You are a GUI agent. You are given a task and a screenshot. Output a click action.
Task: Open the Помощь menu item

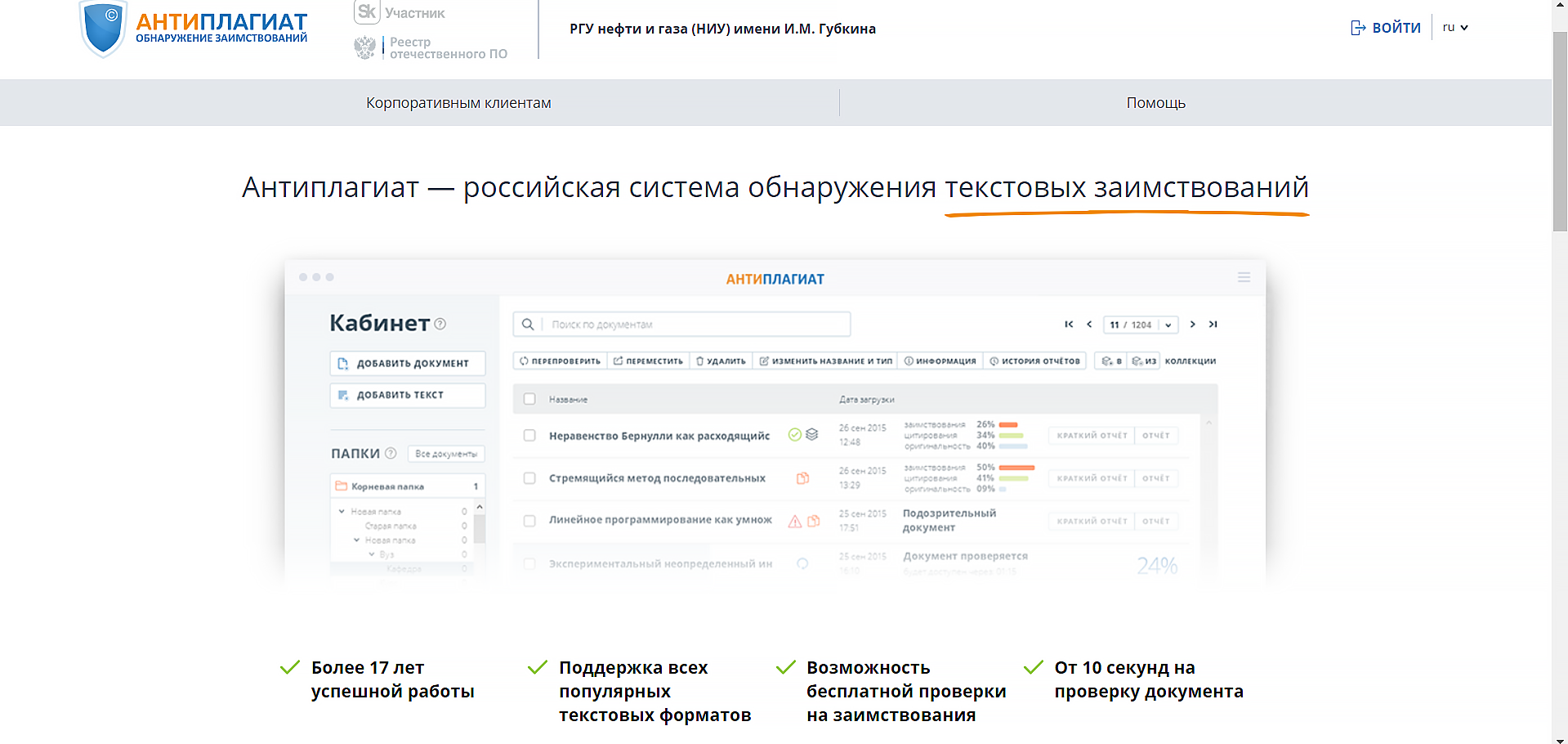pos(1155,103)
